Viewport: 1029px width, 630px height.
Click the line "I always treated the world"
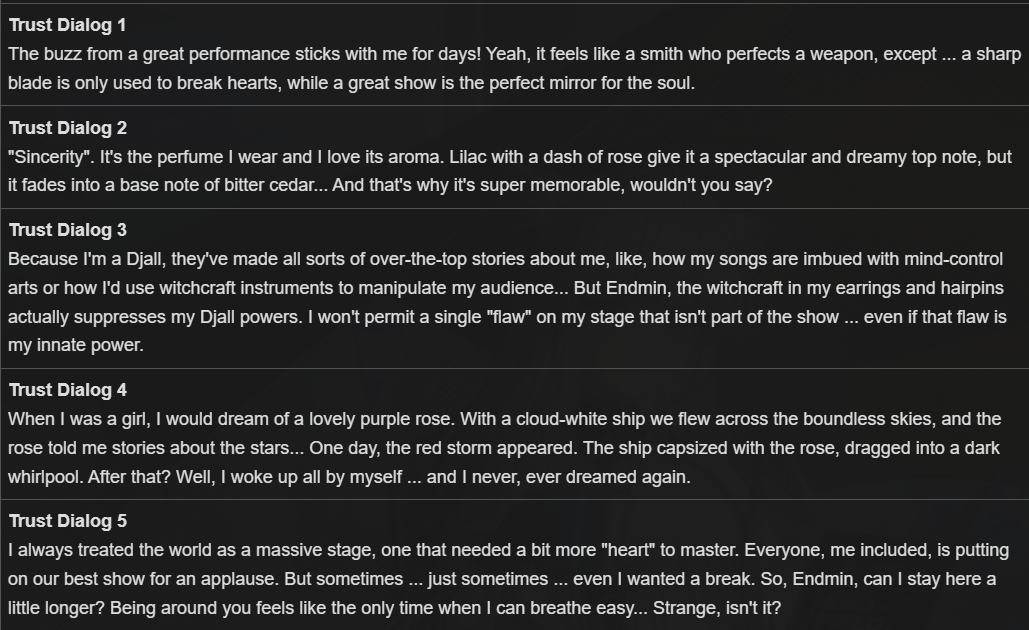coord(509,550)
